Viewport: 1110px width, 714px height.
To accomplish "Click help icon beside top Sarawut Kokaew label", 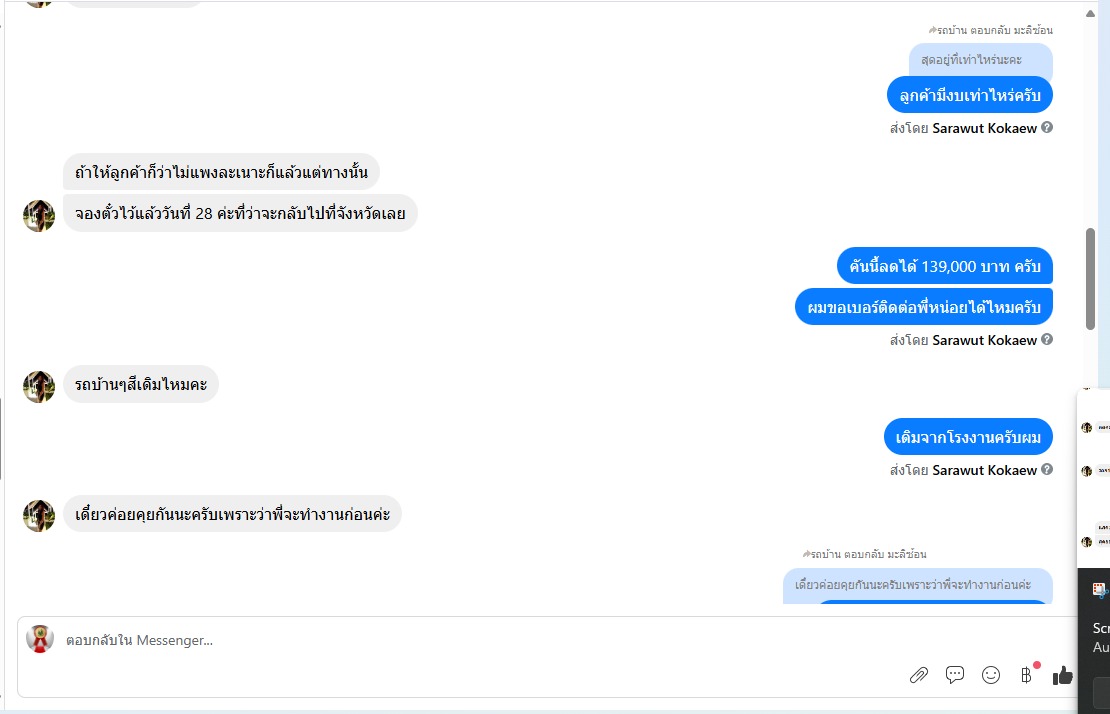I will pyautogui.click(x=1047, y=127).
